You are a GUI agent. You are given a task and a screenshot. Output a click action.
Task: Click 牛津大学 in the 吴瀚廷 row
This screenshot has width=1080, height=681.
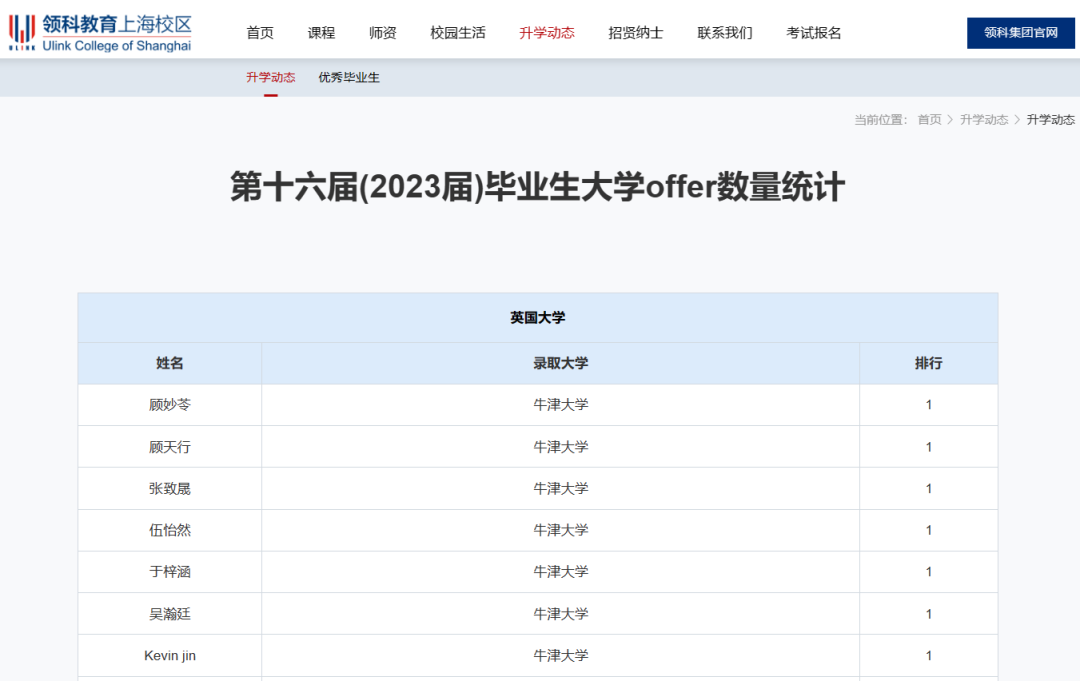click(561, 614)
